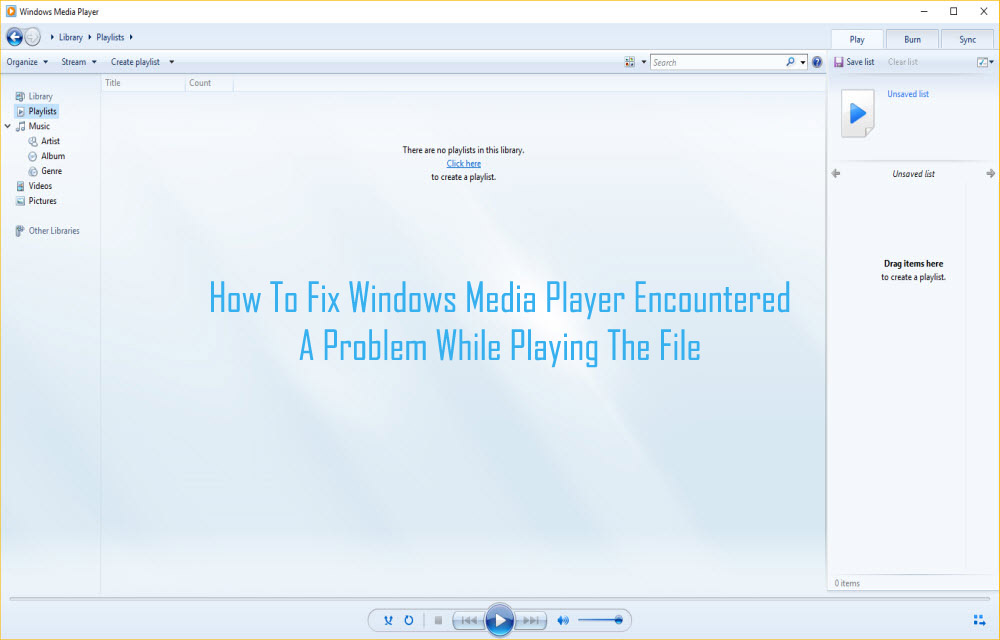Clear the current playlist

(x=901, y=61)
